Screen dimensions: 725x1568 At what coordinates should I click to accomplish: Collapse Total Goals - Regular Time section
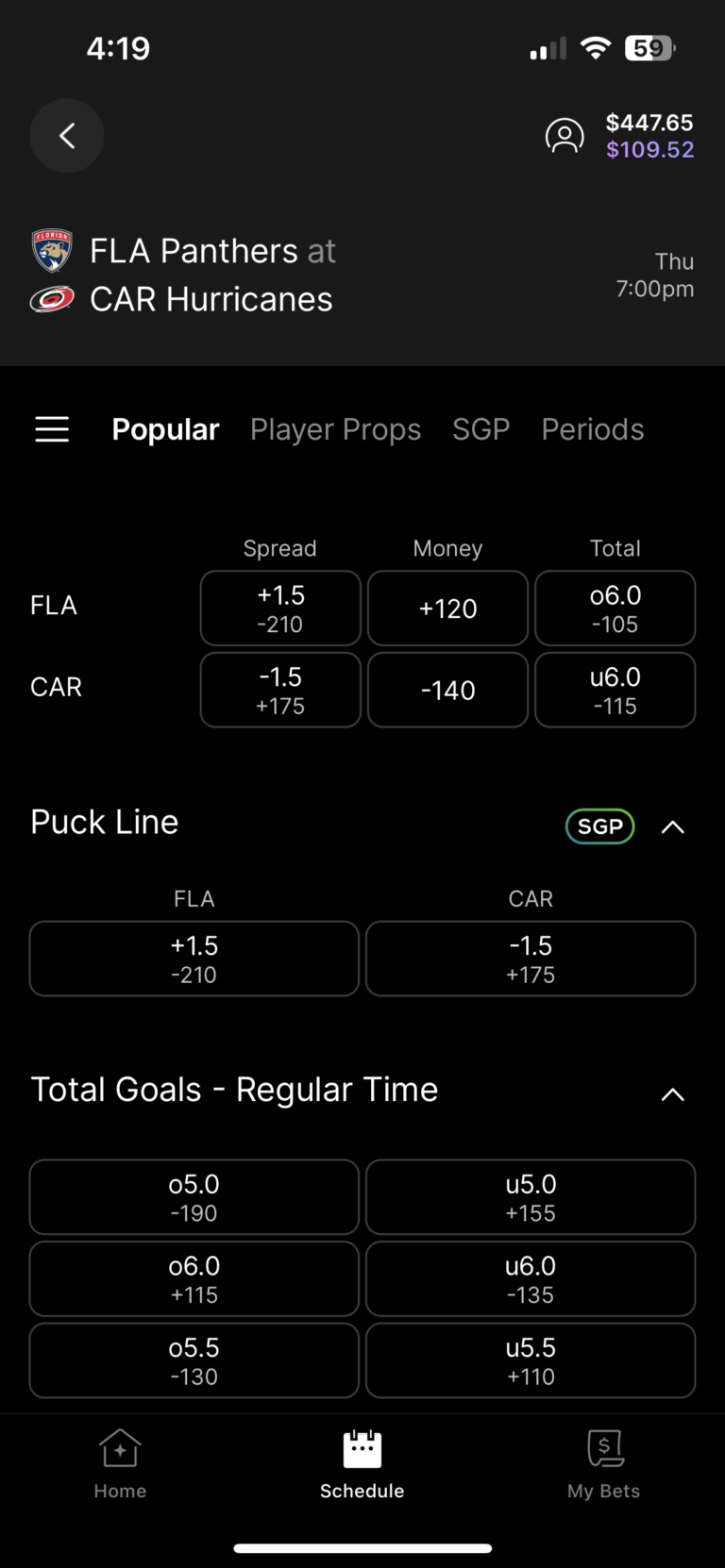click(672, 1094)
